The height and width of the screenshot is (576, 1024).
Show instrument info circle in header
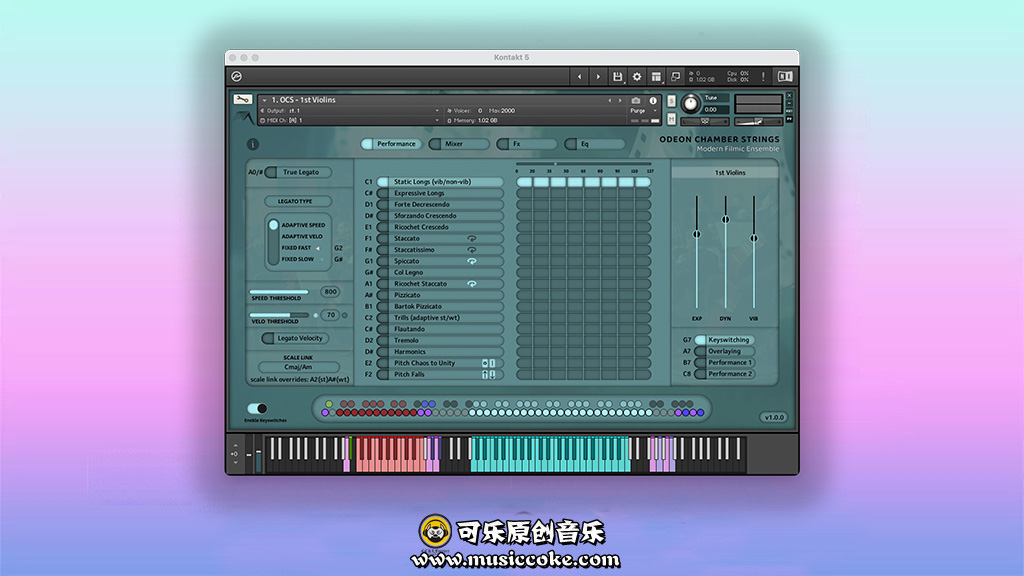(x=652, y=101)
